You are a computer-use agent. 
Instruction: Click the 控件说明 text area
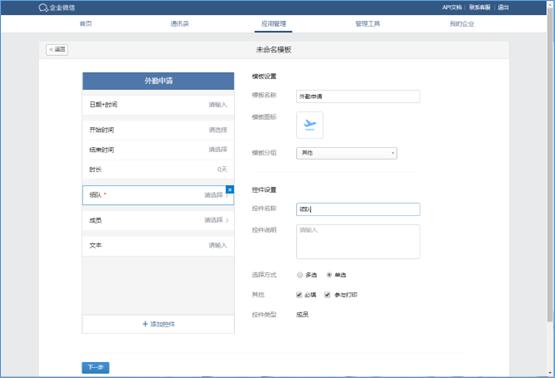358,241
